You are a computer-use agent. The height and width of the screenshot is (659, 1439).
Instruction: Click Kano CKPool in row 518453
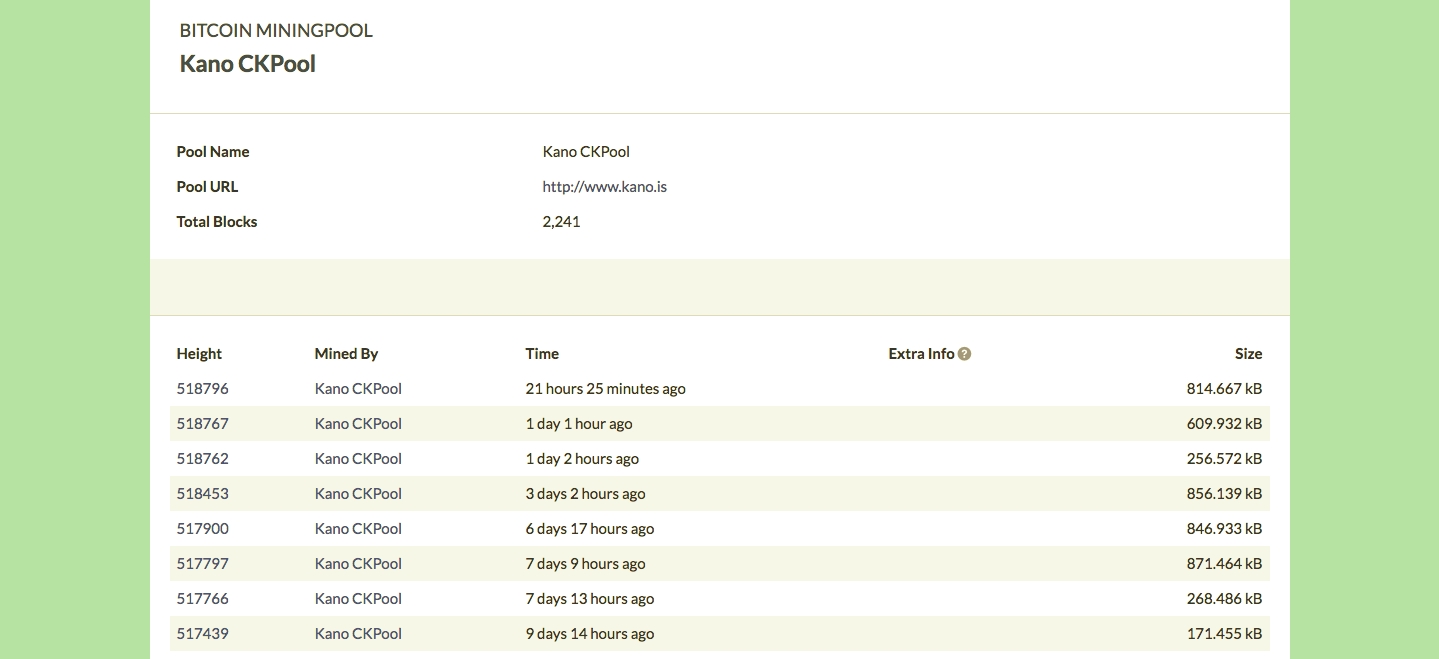click(358, 494)
